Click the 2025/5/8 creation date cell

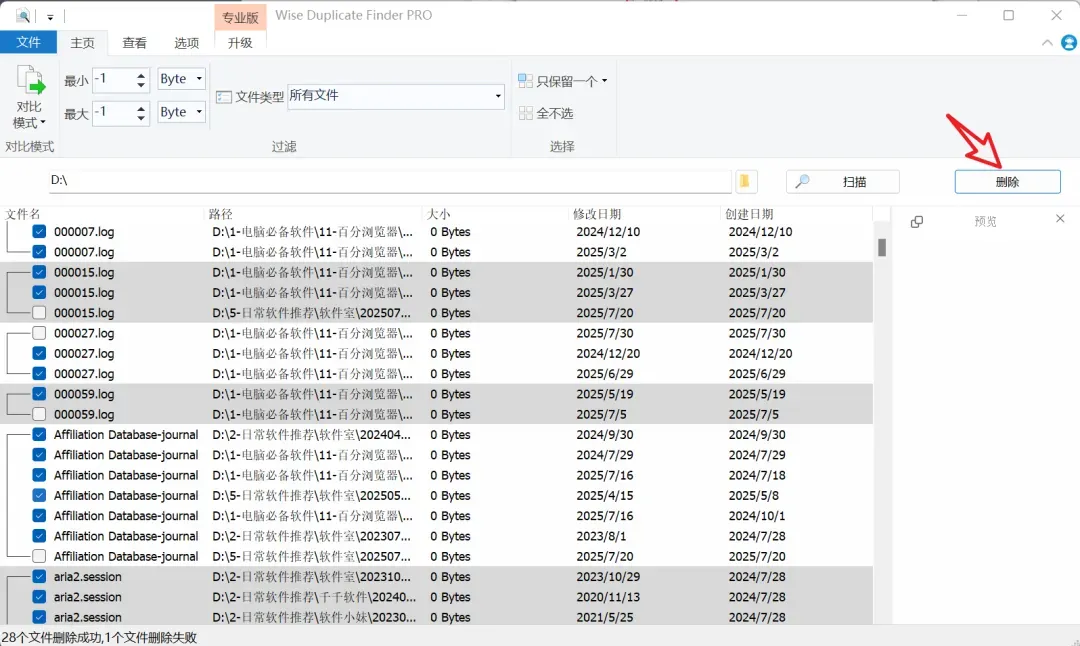[754, 496]
